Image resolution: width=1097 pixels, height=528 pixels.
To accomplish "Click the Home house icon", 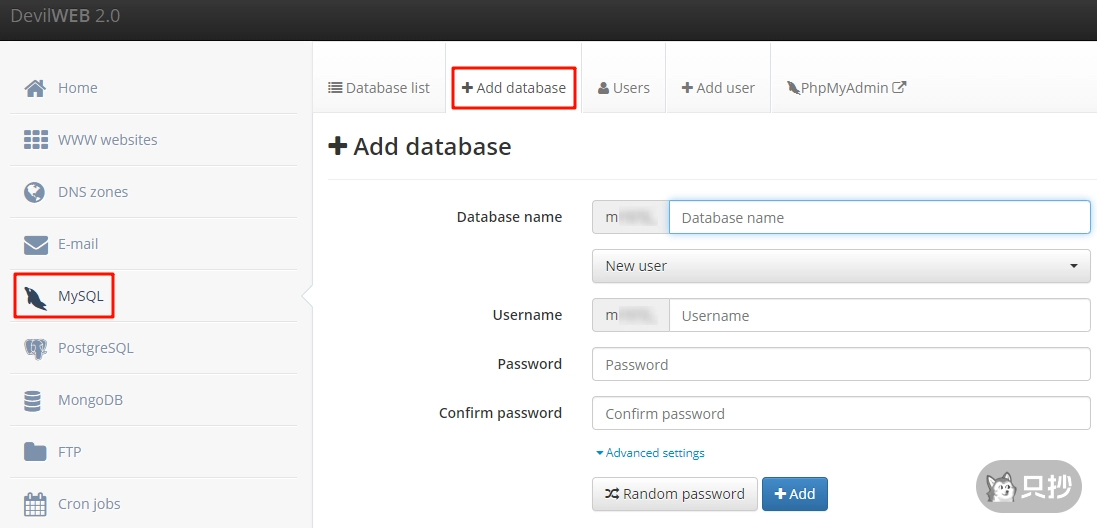I will (35, 88).
